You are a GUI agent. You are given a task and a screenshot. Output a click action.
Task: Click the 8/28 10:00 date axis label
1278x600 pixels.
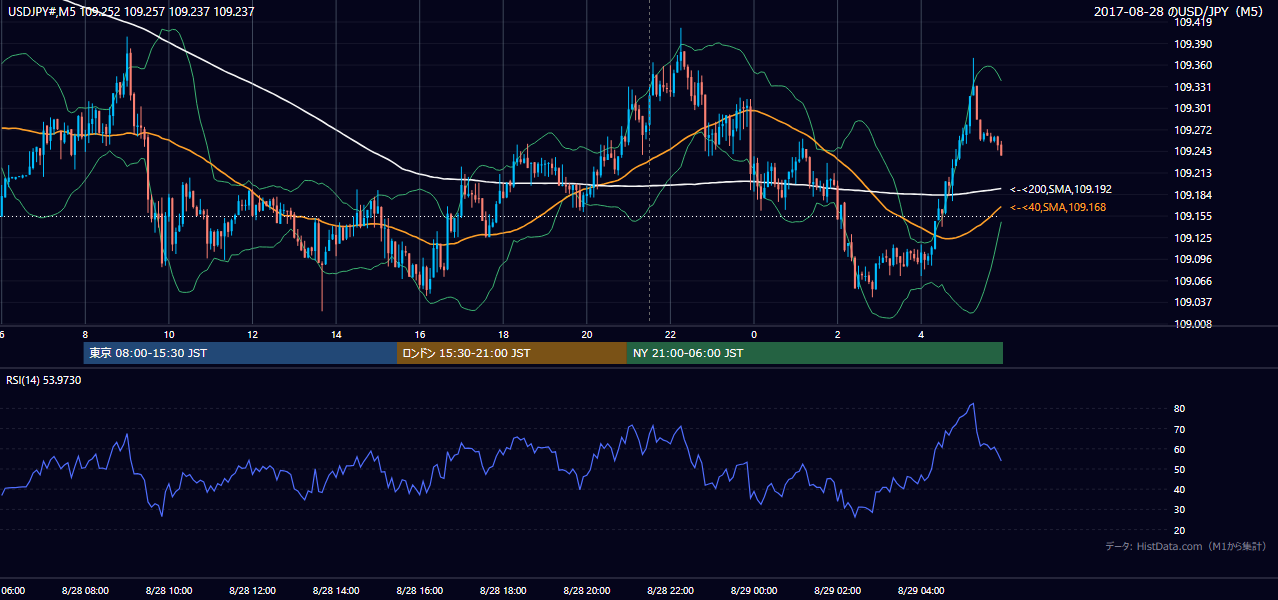(168, 591)
